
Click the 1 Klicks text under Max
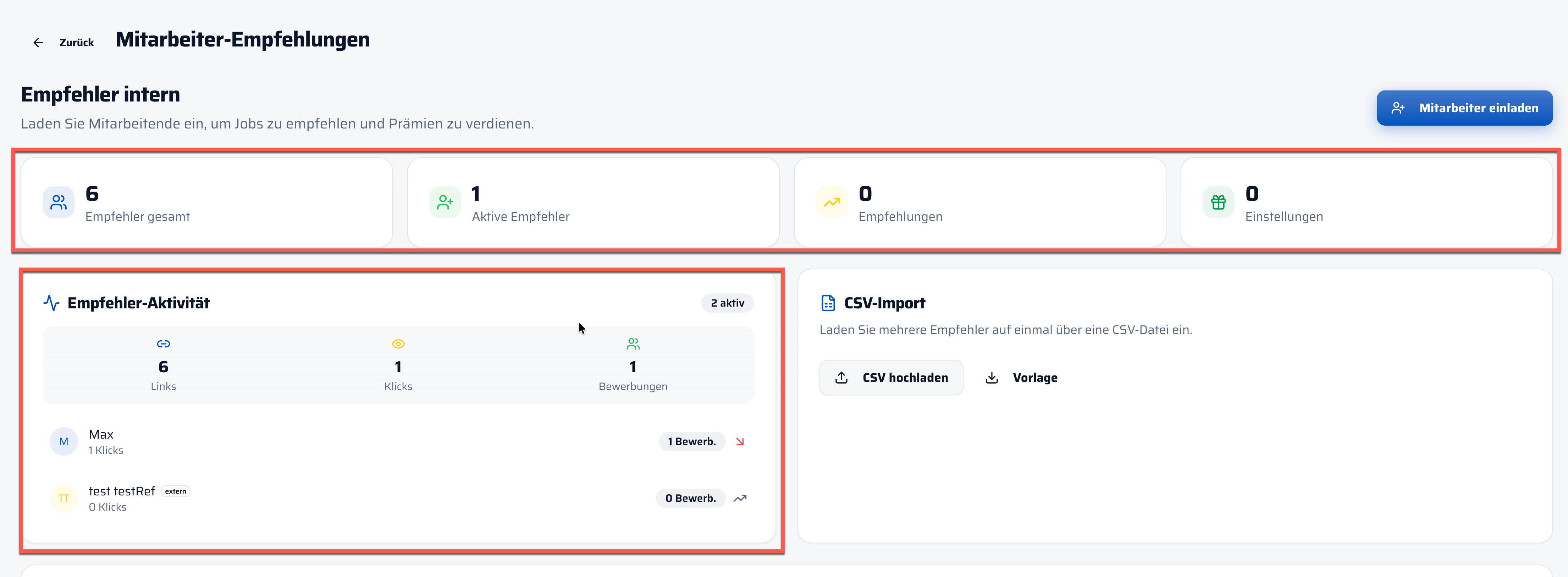pos(106,450)
